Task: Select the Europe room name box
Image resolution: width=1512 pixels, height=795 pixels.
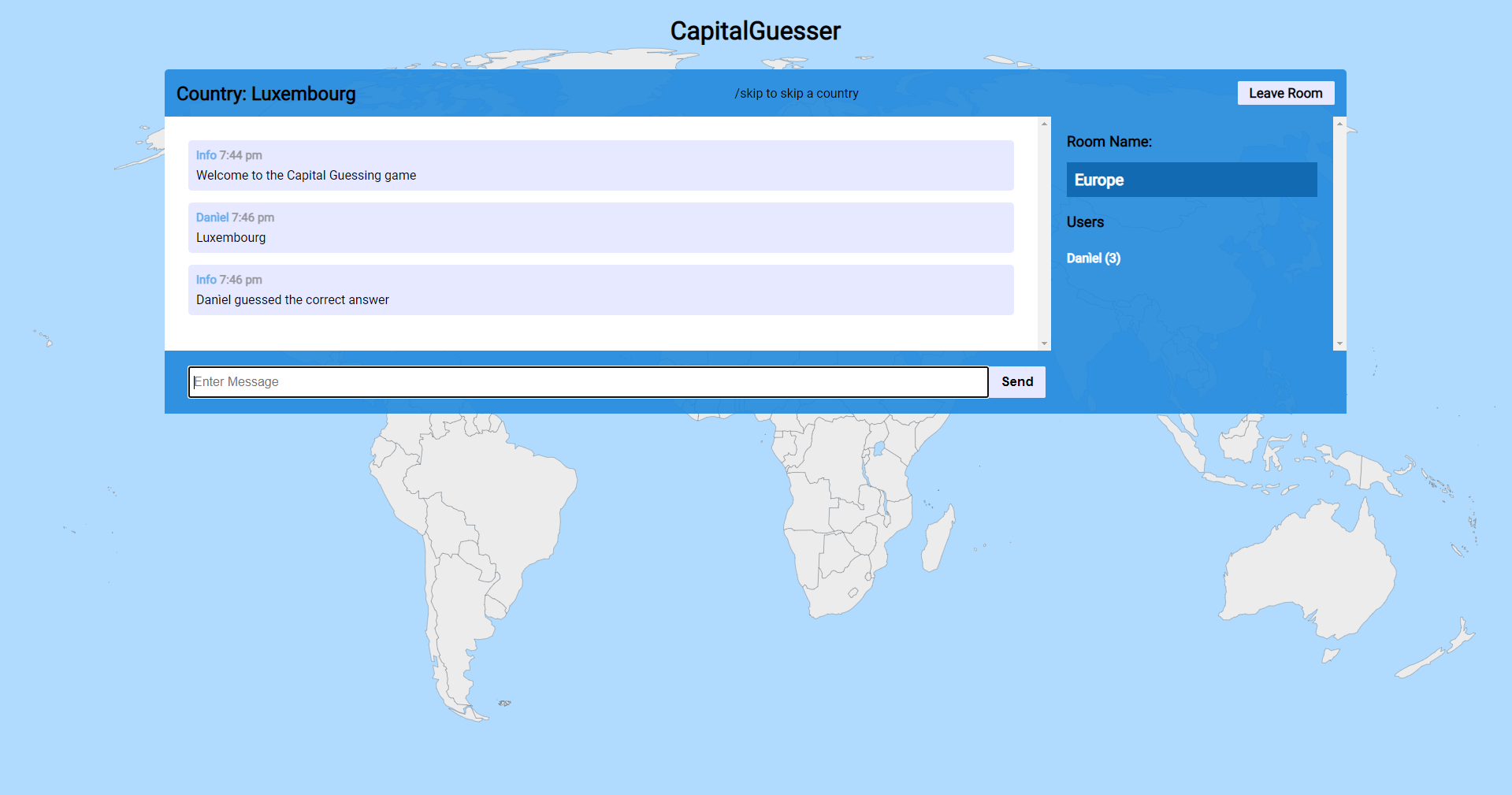Action: 1191,180
